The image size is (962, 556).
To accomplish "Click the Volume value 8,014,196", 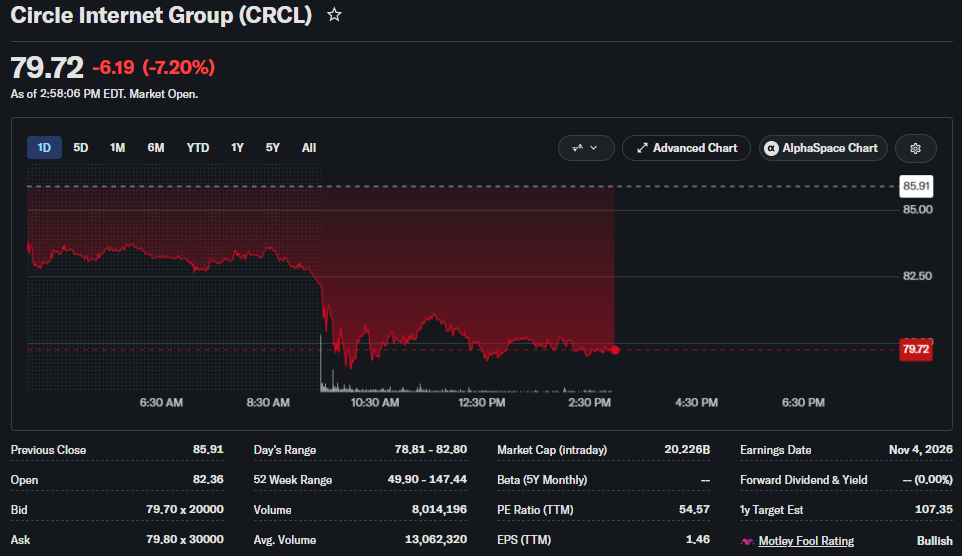I will (x=439, y=509).
